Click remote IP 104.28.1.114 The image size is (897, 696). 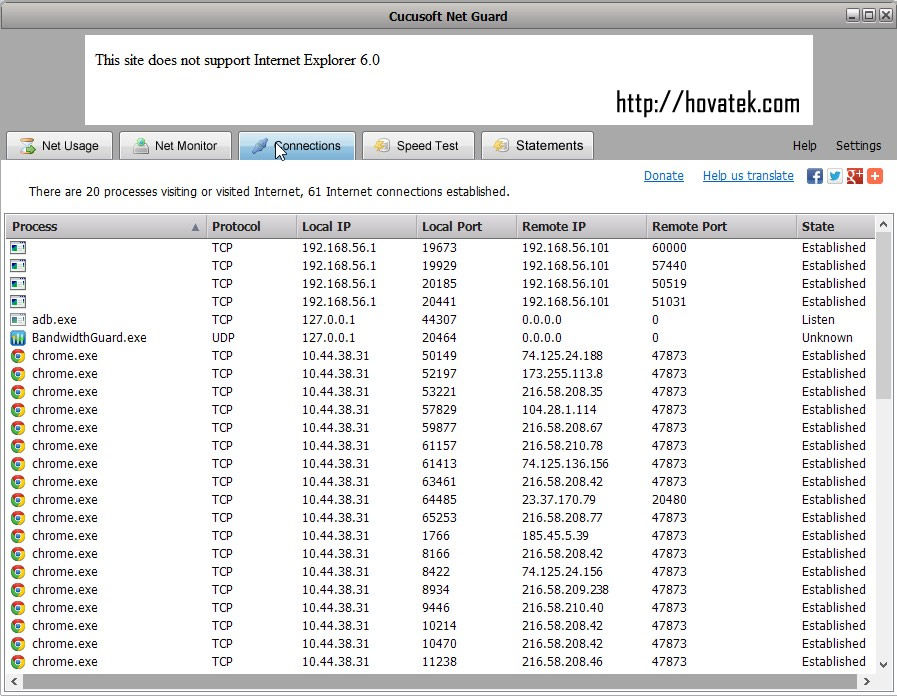[x=559, y=410]
